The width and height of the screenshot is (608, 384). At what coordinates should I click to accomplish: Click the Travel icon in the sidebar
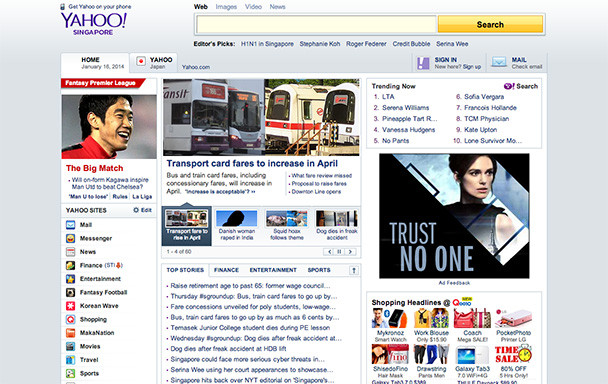click(x=70, y=360)
